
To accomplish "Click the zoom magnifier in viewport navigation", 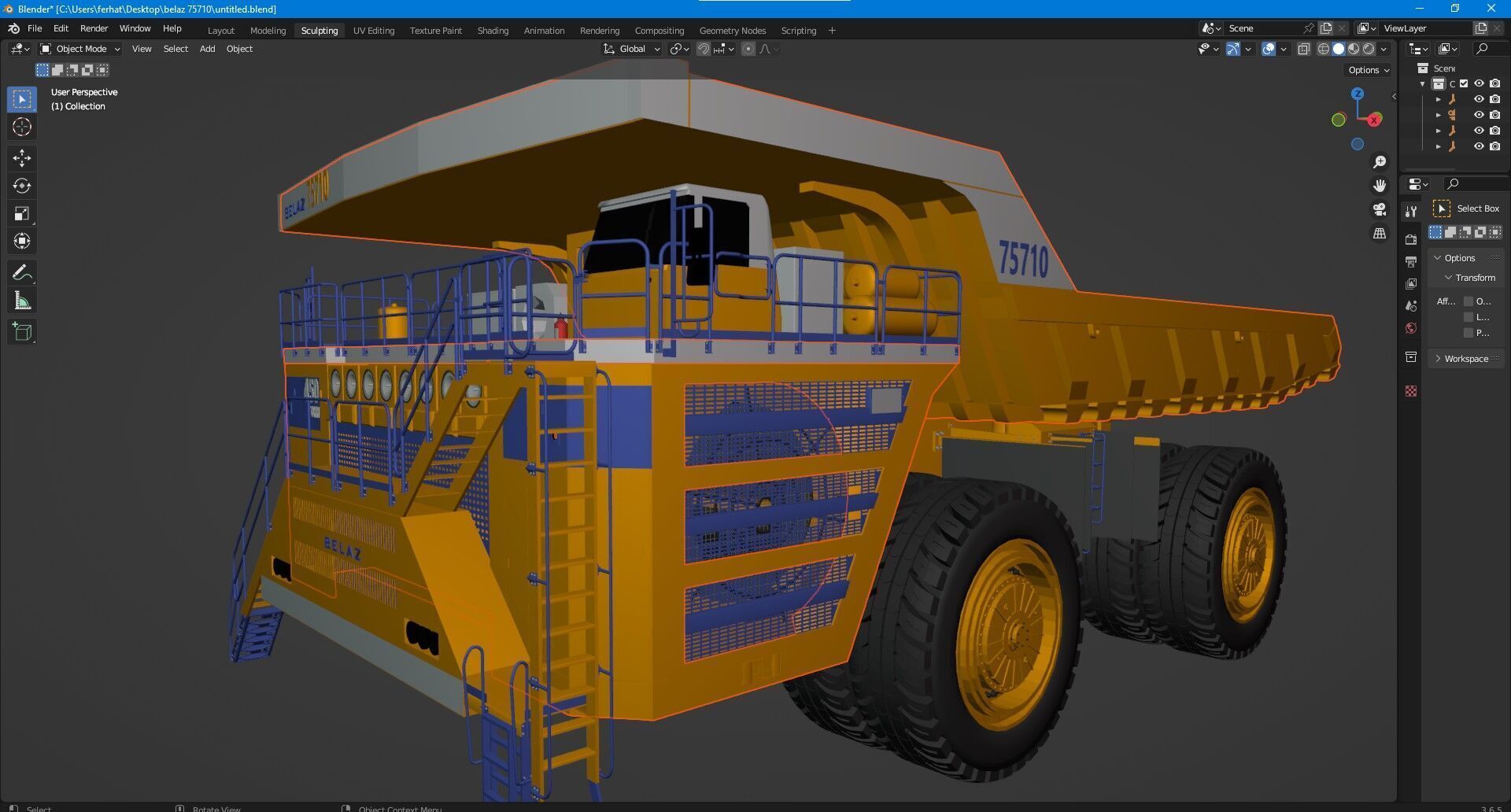I will (1380, 162).
